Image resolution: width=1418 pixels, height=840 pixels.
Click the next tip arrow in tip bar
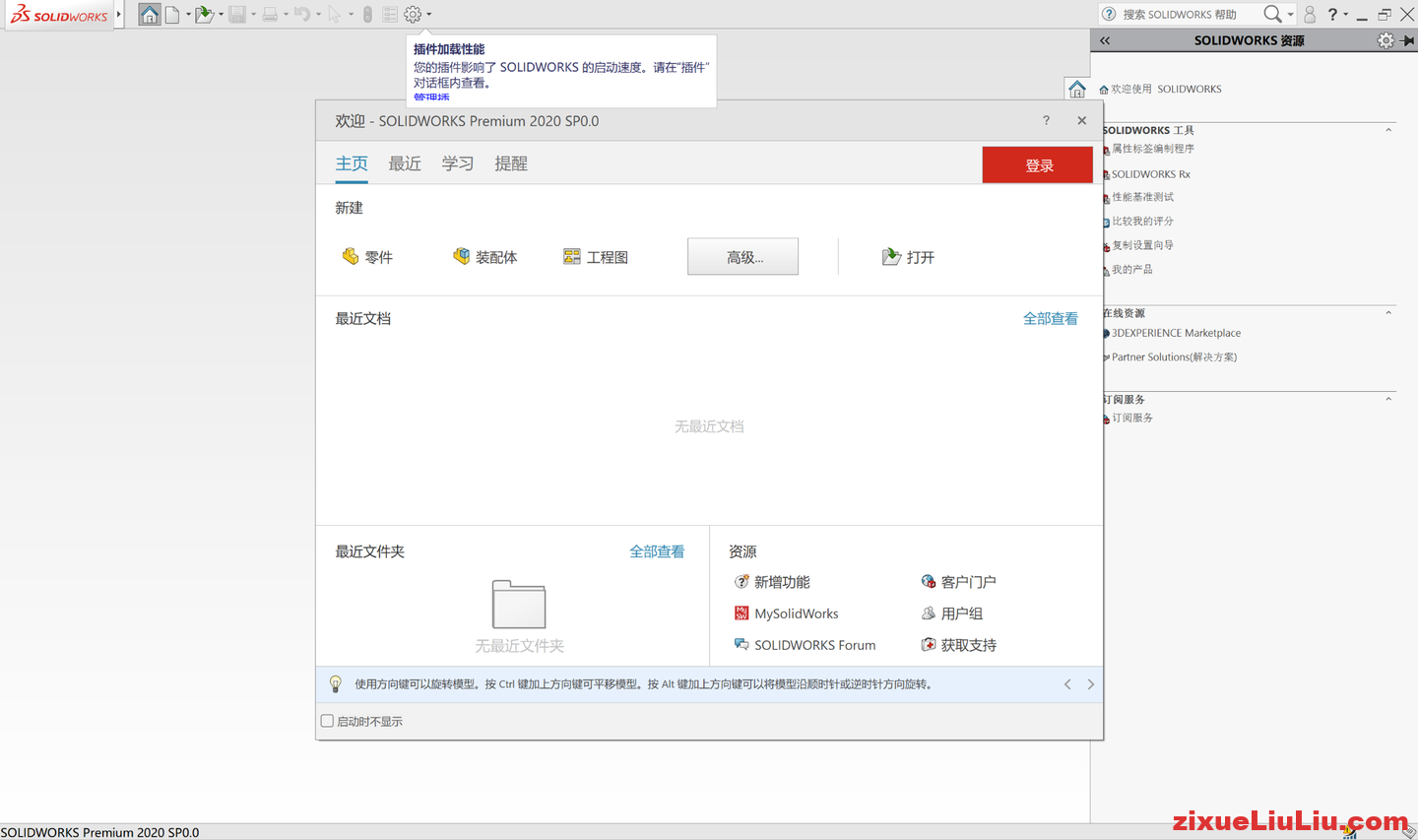1090,683
